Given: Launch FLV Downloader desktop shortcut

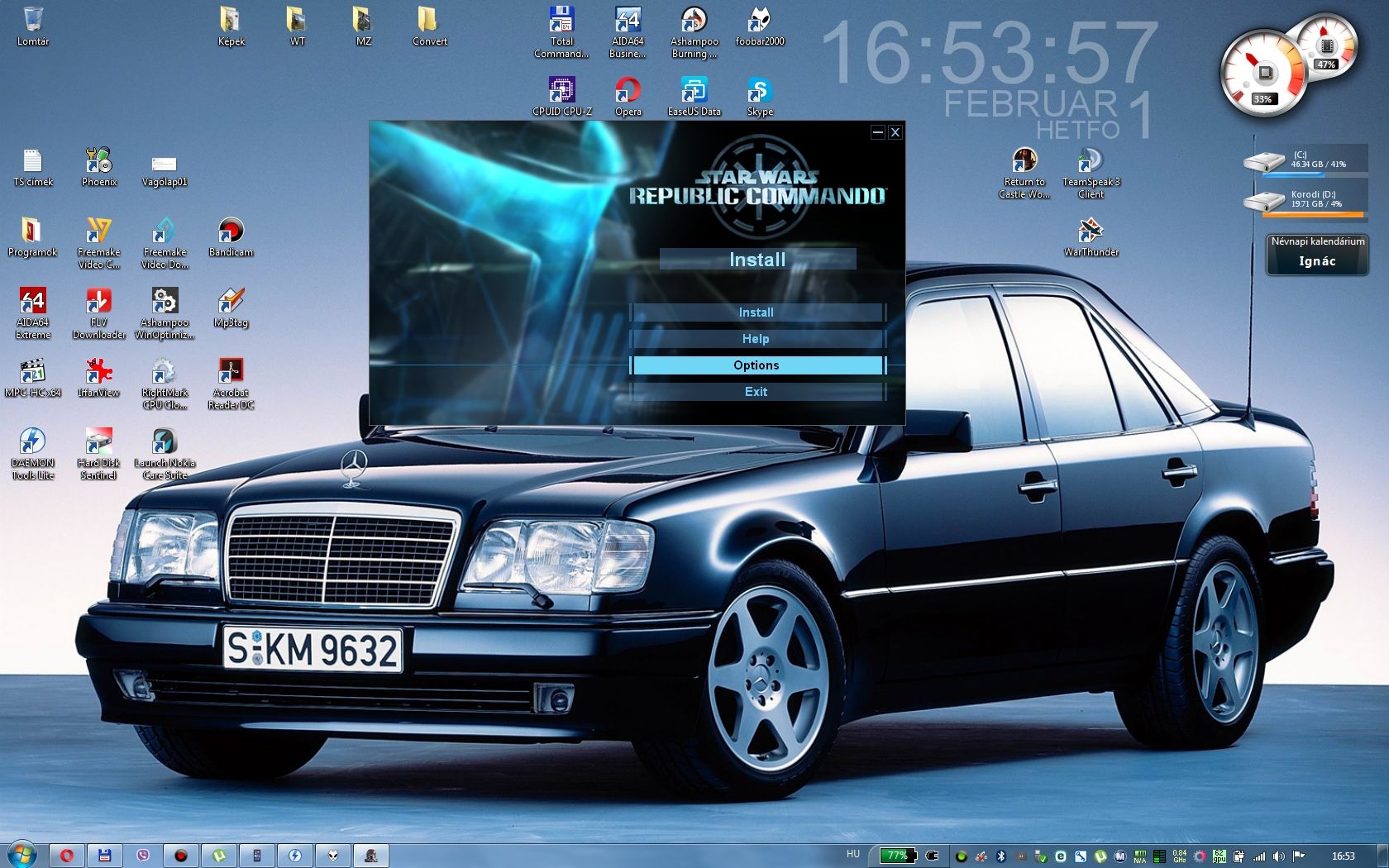Looking at the screenshot, I should pos(98,313).
